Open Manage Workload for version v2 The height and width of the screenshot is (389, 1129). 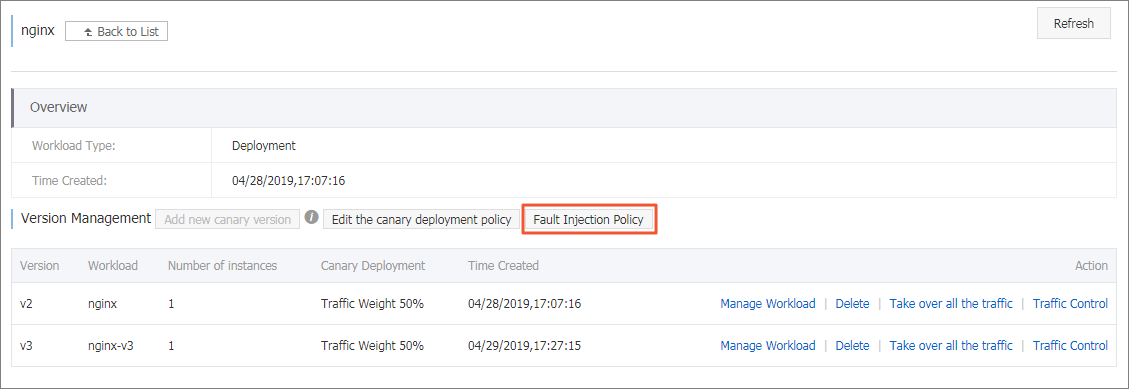768,304
